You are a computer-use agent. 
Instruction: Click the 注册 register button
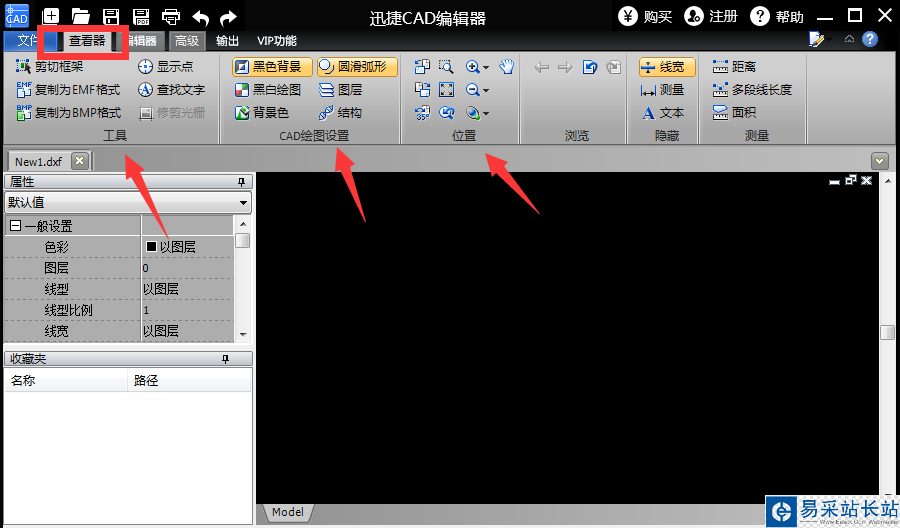point(711,17)
